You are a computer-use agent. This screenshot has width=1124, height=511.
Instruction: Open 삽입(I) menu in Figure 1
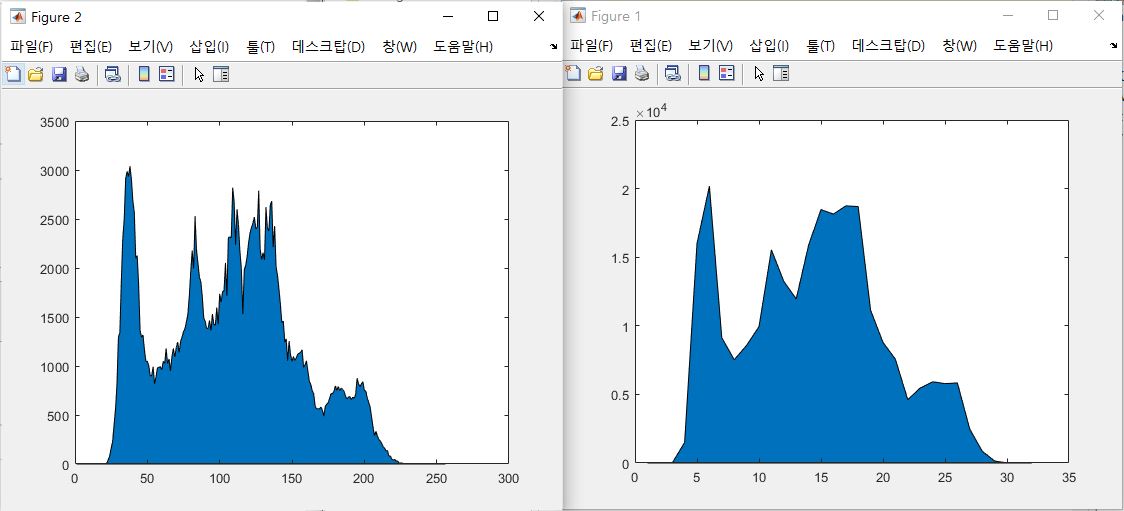click(769, 46)
